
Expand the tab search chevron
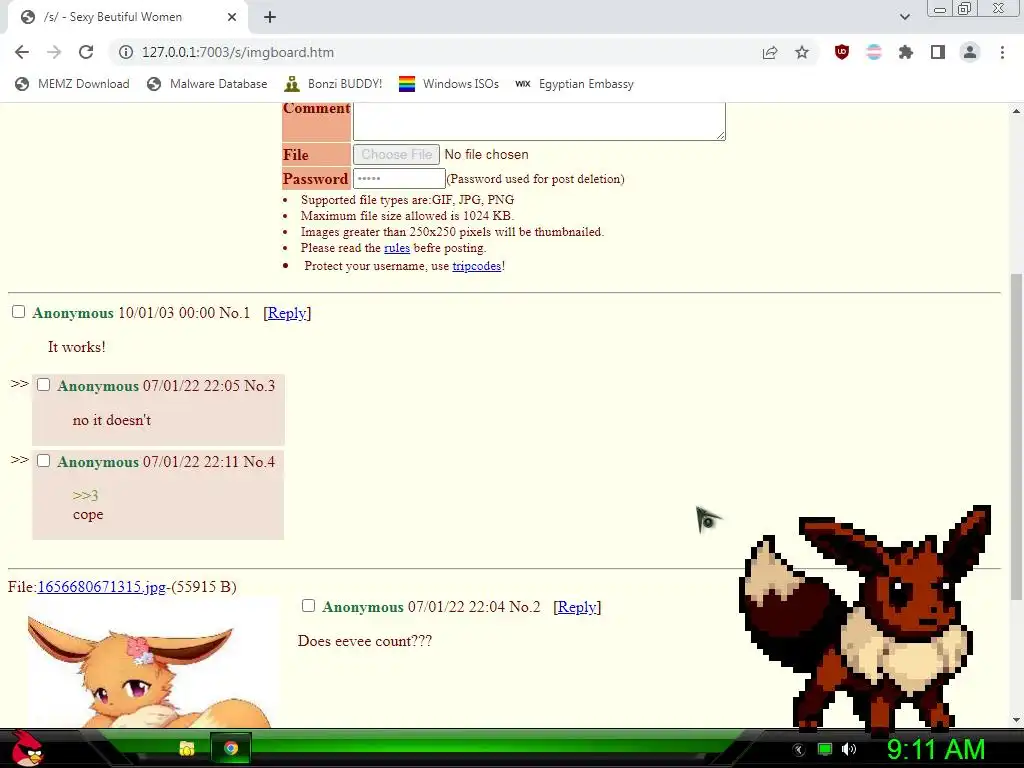[904, 17]
